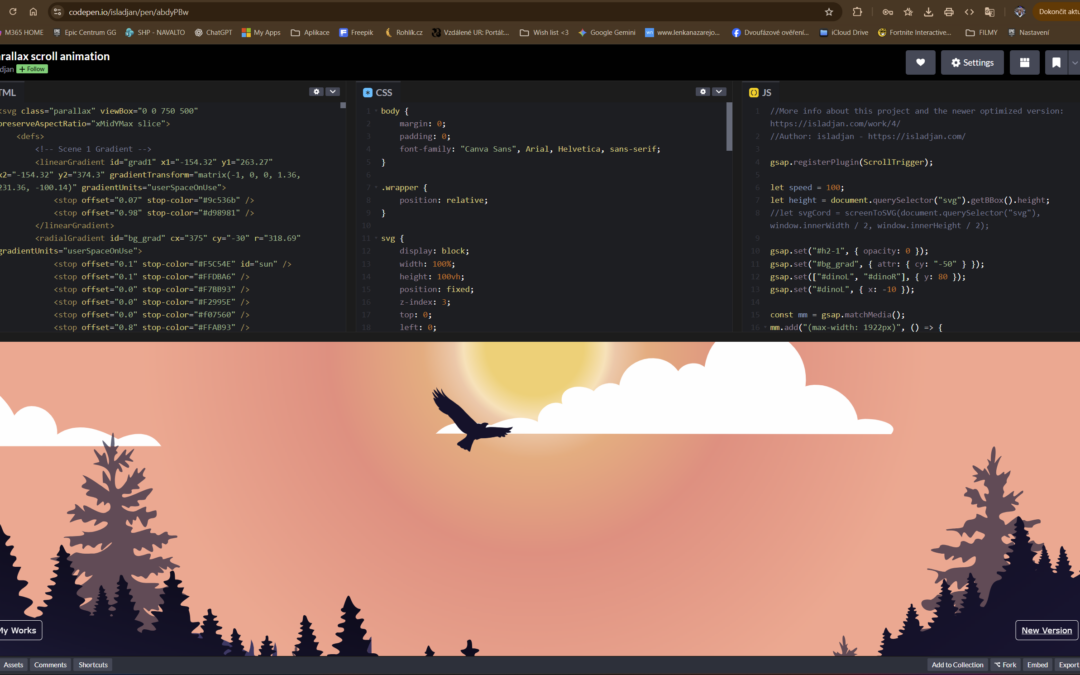Open the CSS editor settings gear
This screenshot has height=675, width=1080.
(703, 92)
